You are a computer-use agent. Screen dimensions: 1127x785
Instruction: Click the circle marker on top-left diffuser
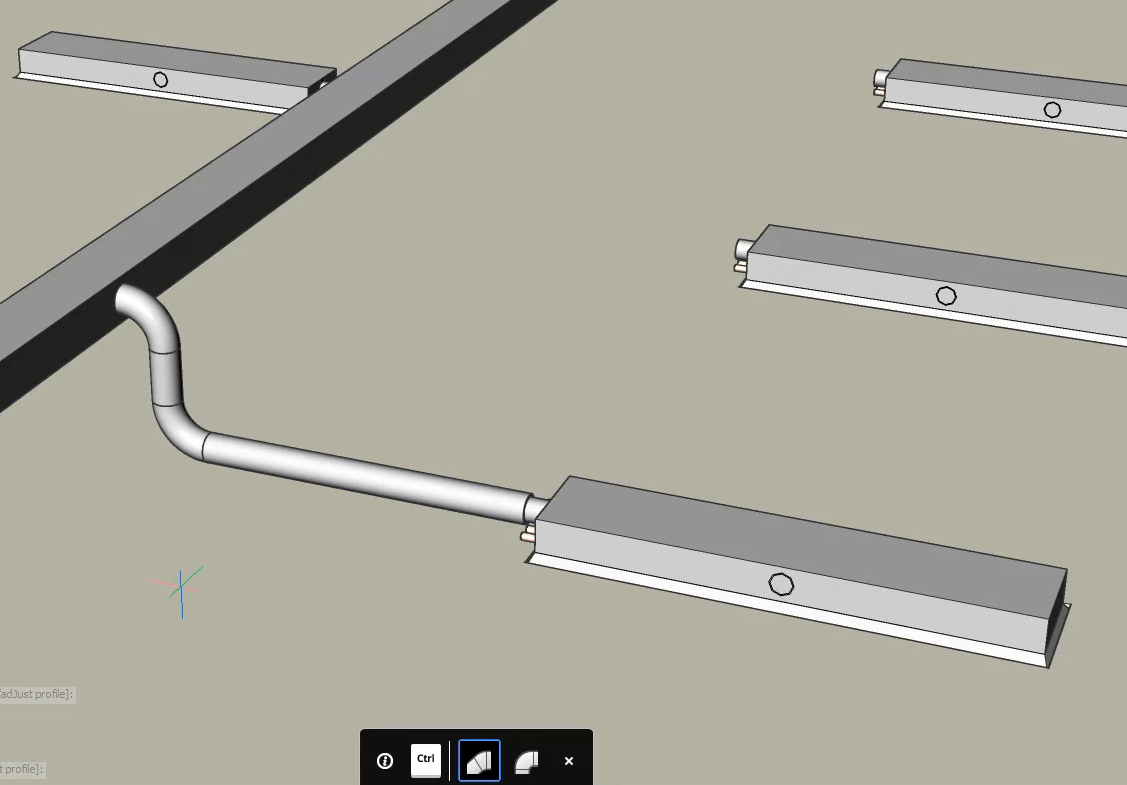pos(160,80)
